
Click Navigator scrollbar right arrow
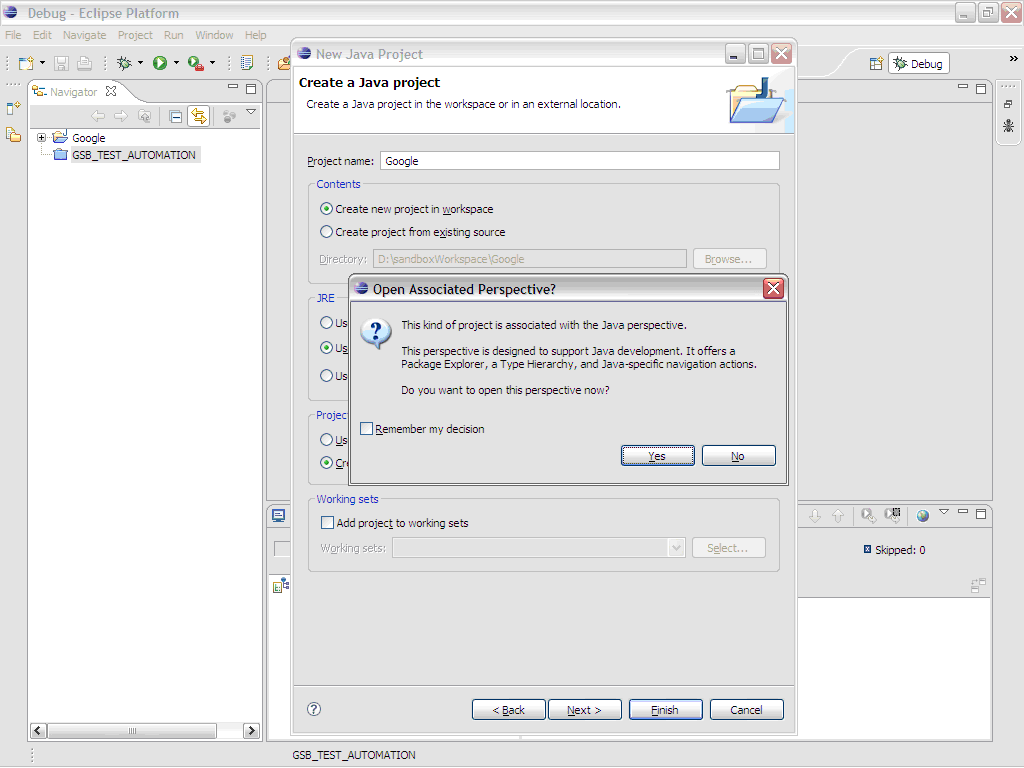tap(251, 730)
